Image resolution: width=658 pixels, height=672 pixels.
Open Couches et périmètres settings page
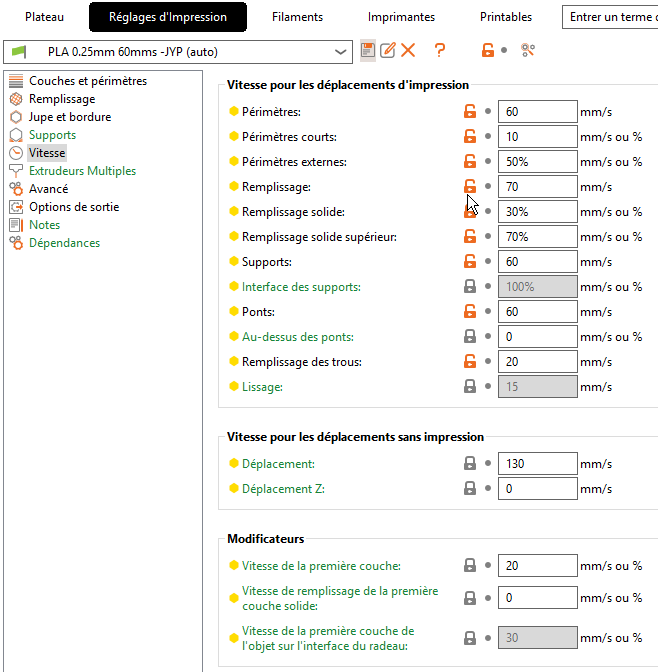point(88,81)
